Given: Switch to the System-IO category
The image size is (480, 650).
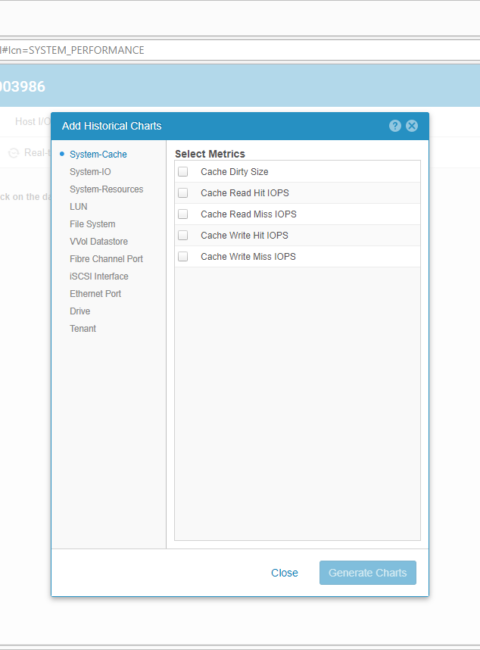Looking at the screenshot, I should pyautogui.click(x=90, y=172).
